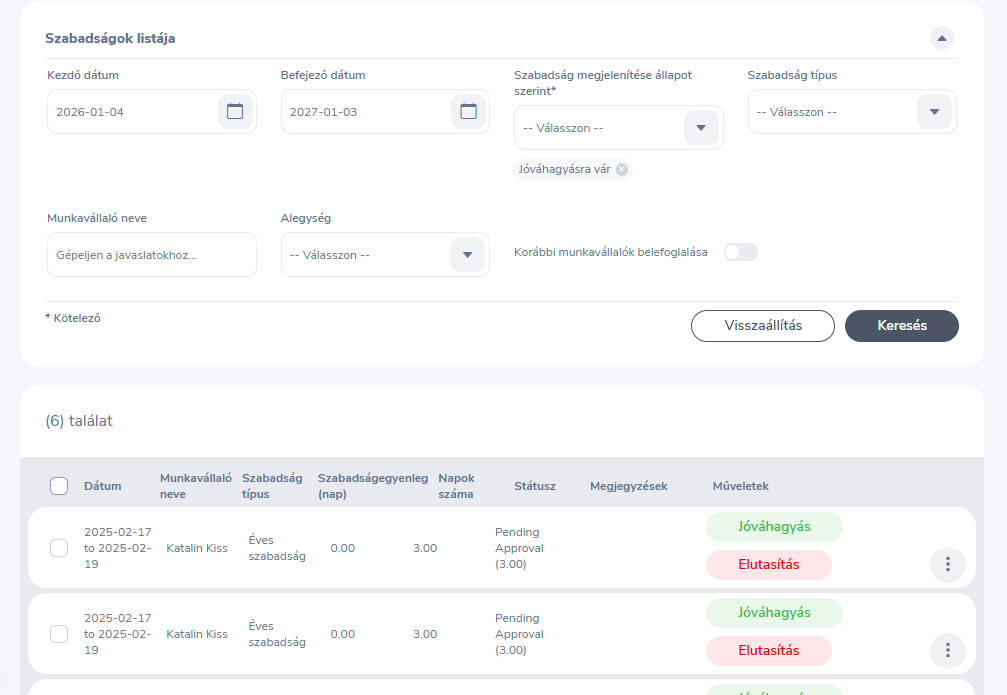The width and height of the screenshot is (1007, 695).
Task: Reject first request with Elutasítás
Action: coord(769,565)
